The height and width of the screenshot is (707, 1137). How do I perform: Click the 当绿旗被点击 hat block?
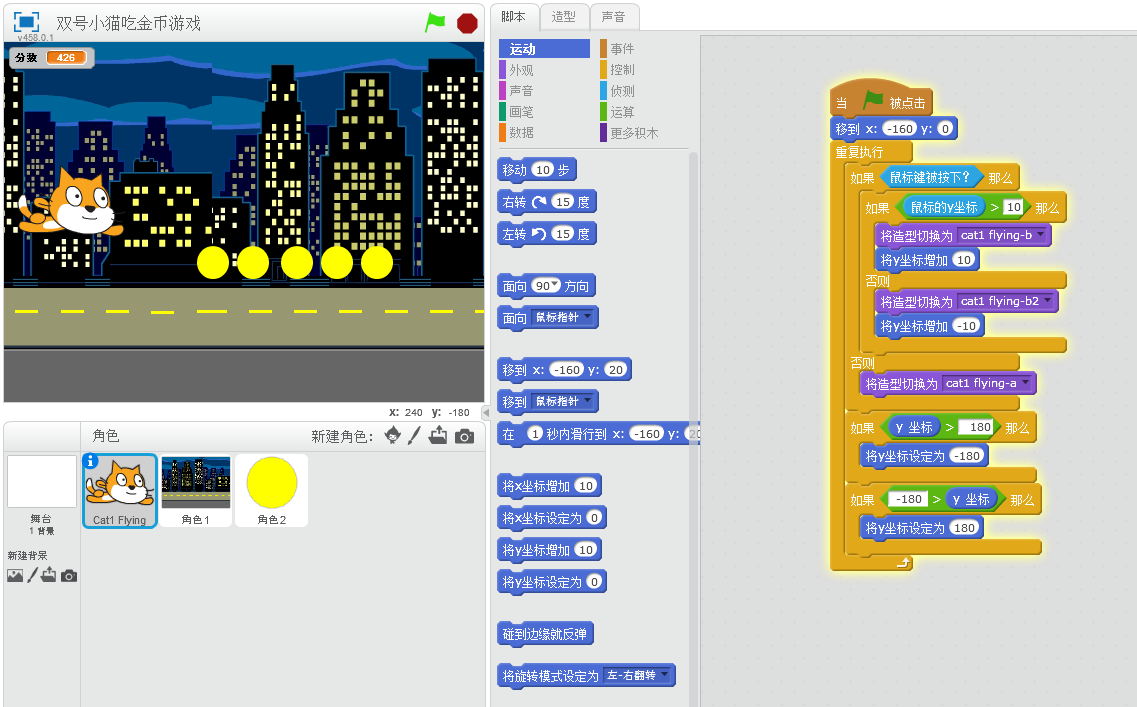pyautogui.click(x=880, y=99)
